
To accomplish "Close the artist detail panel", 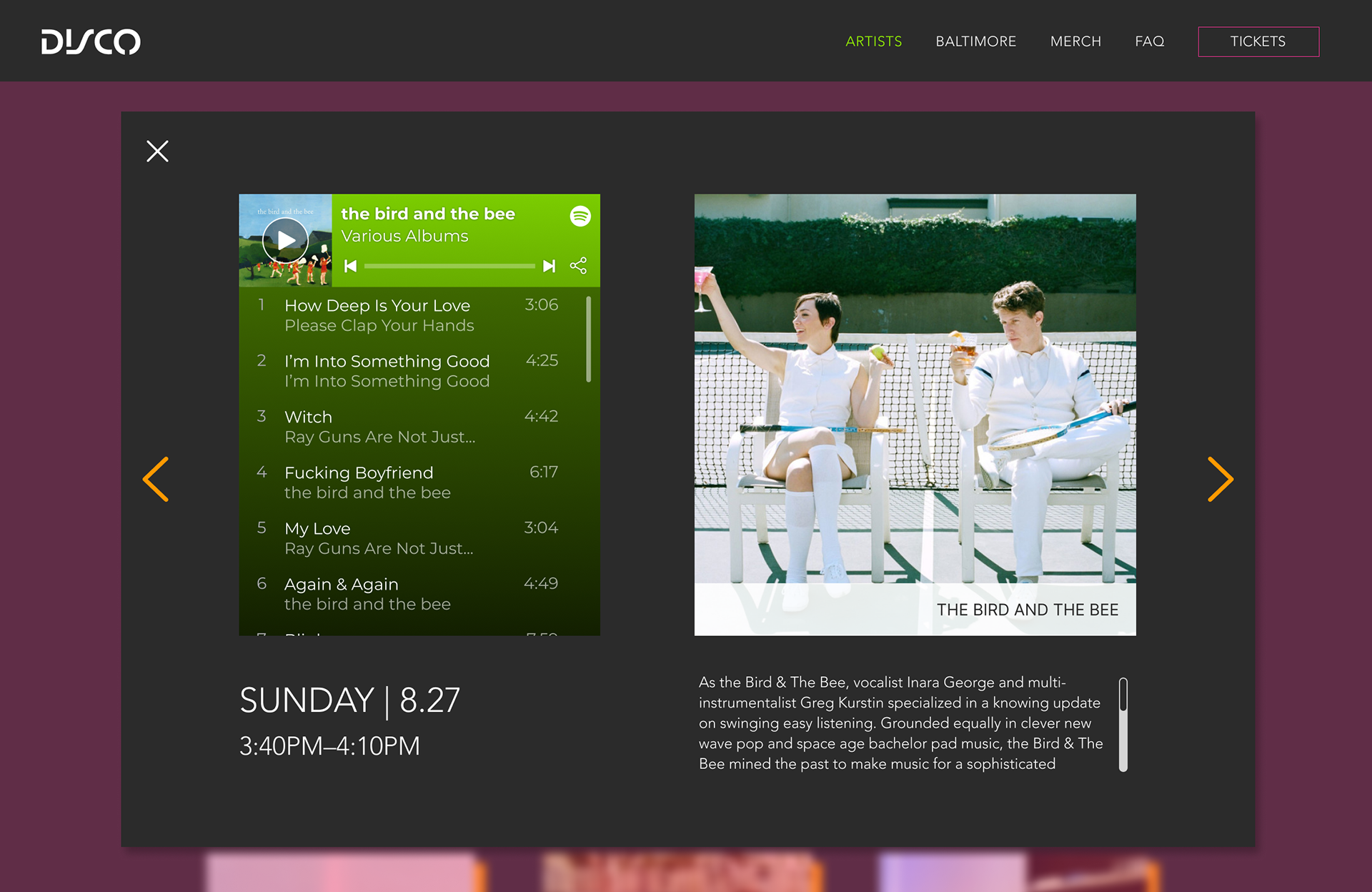I will click(157, 151).
